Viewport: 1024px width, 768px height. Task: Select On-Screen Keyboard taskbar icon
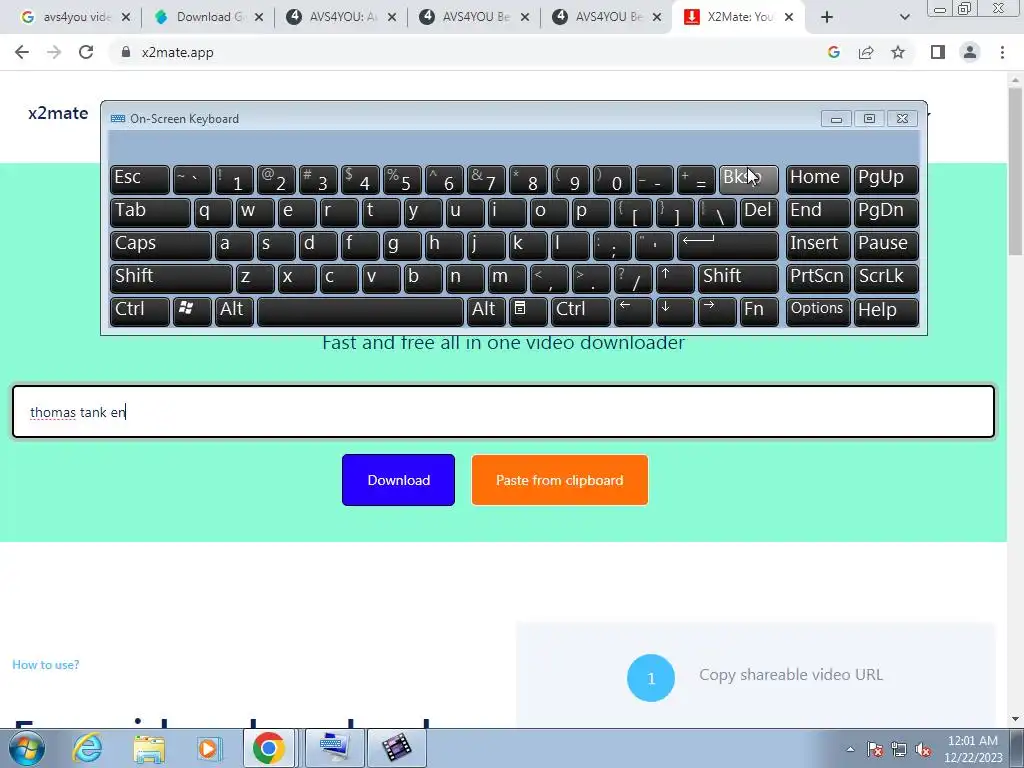click(334, 748)
